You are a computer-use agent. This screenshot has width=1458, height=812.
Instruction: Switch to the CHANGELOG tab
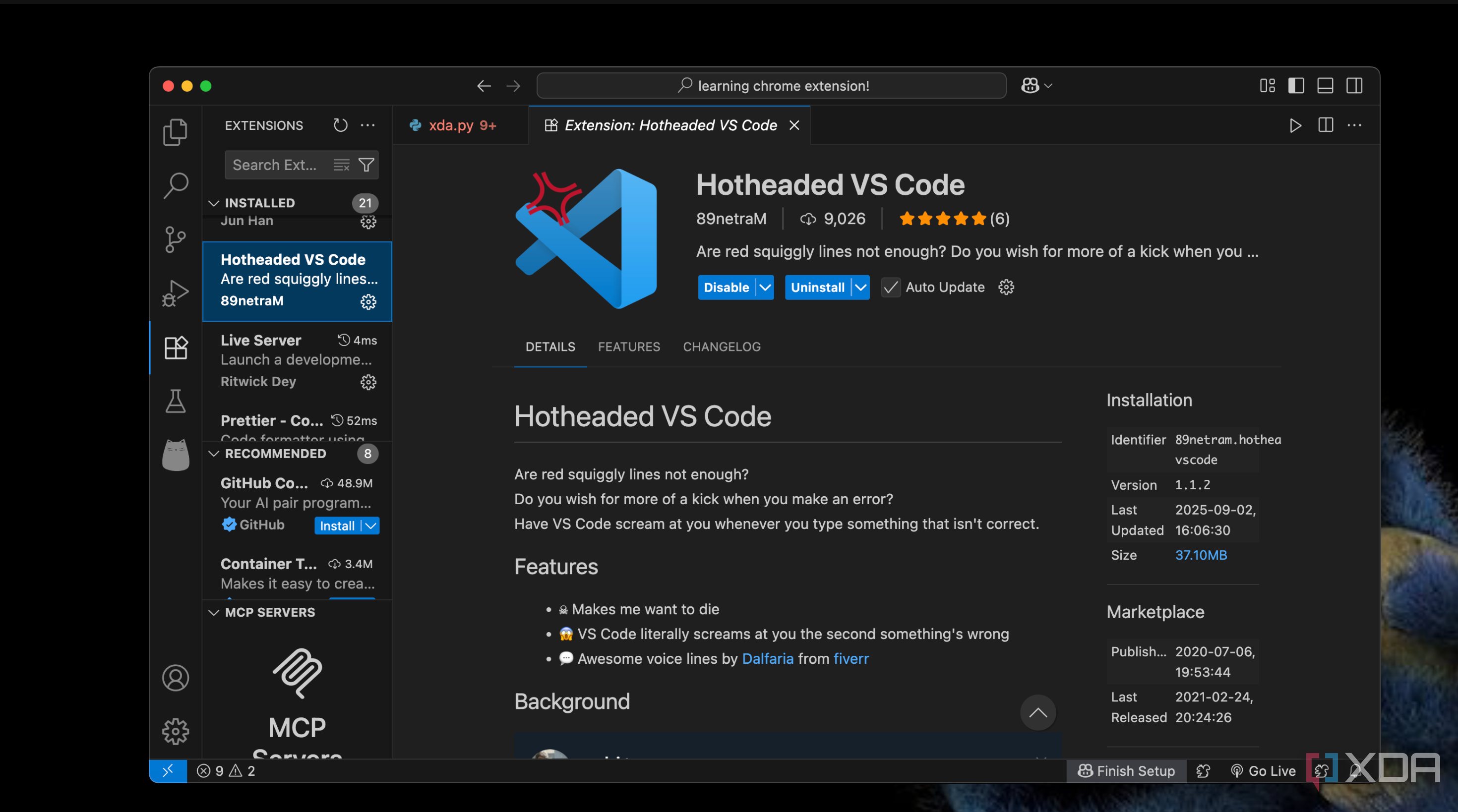click(x=722, y=347)
